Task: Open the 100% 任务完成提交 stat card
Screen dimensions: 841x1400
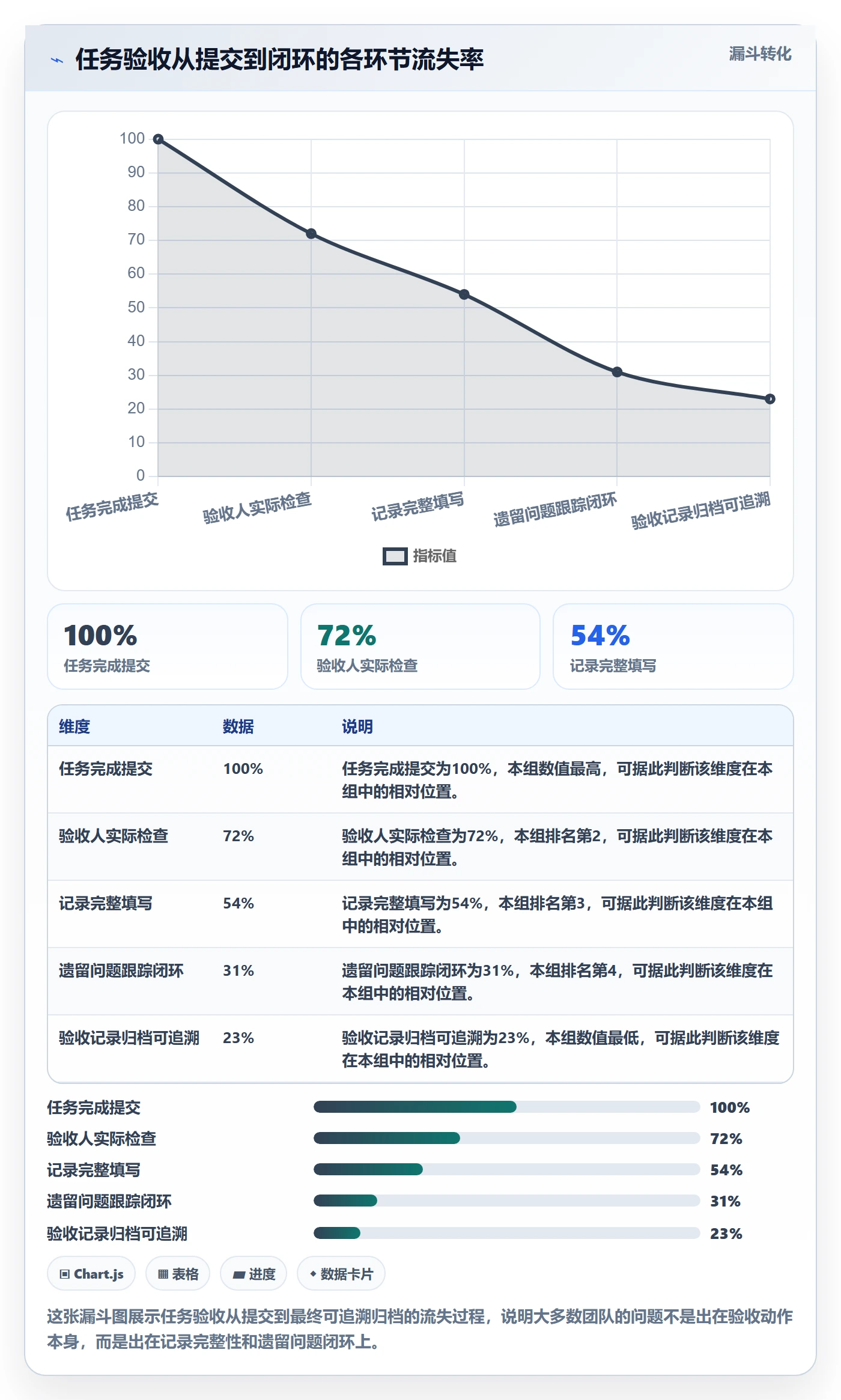Action: 168,647
